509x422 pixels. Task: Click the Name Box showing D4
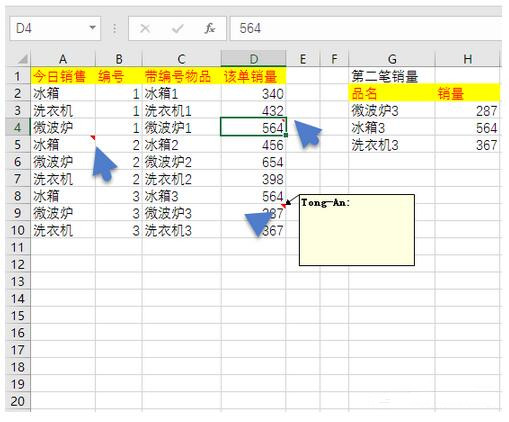tap(55, 28)
